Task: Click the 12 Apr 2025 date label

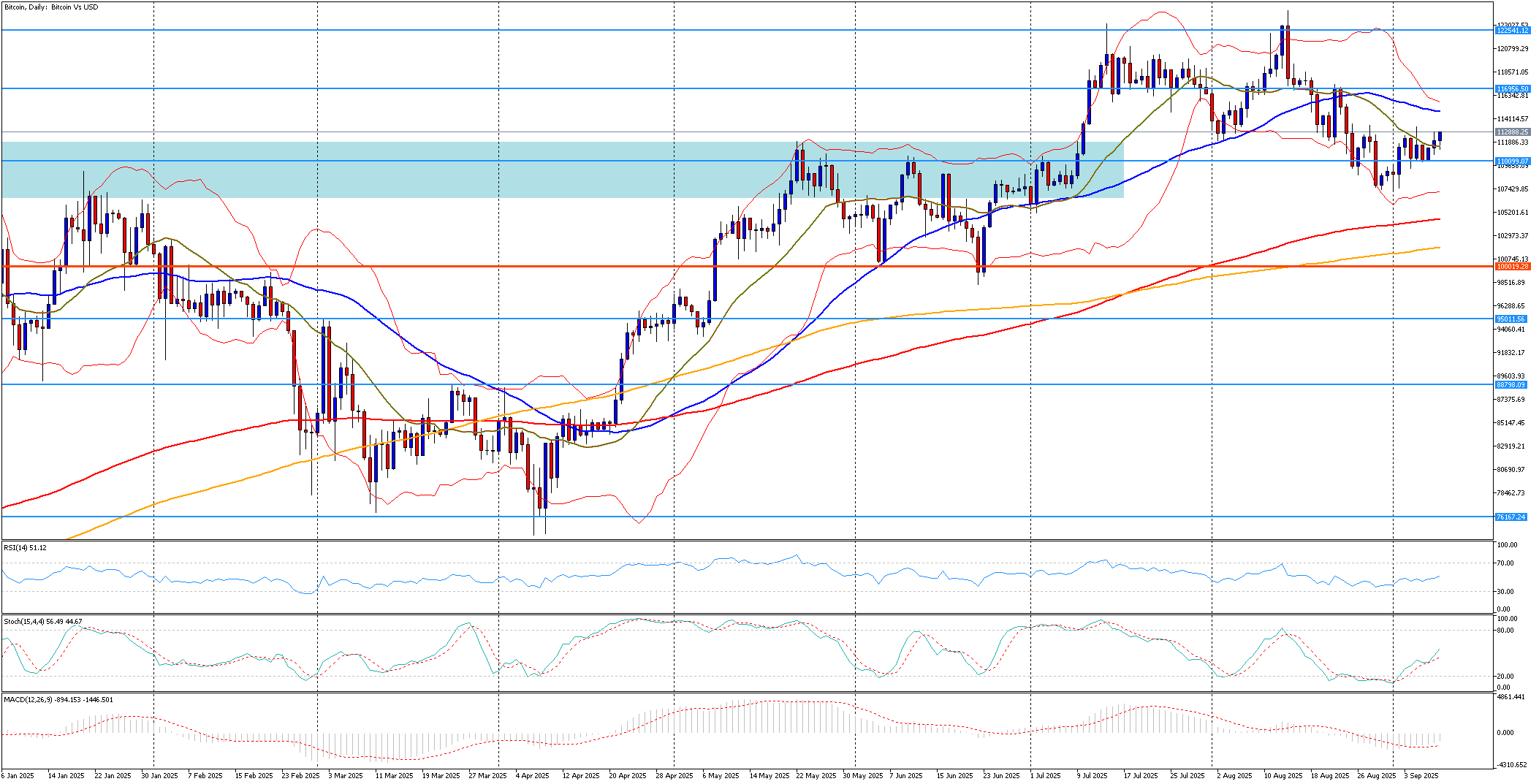Action: (581, 776)
